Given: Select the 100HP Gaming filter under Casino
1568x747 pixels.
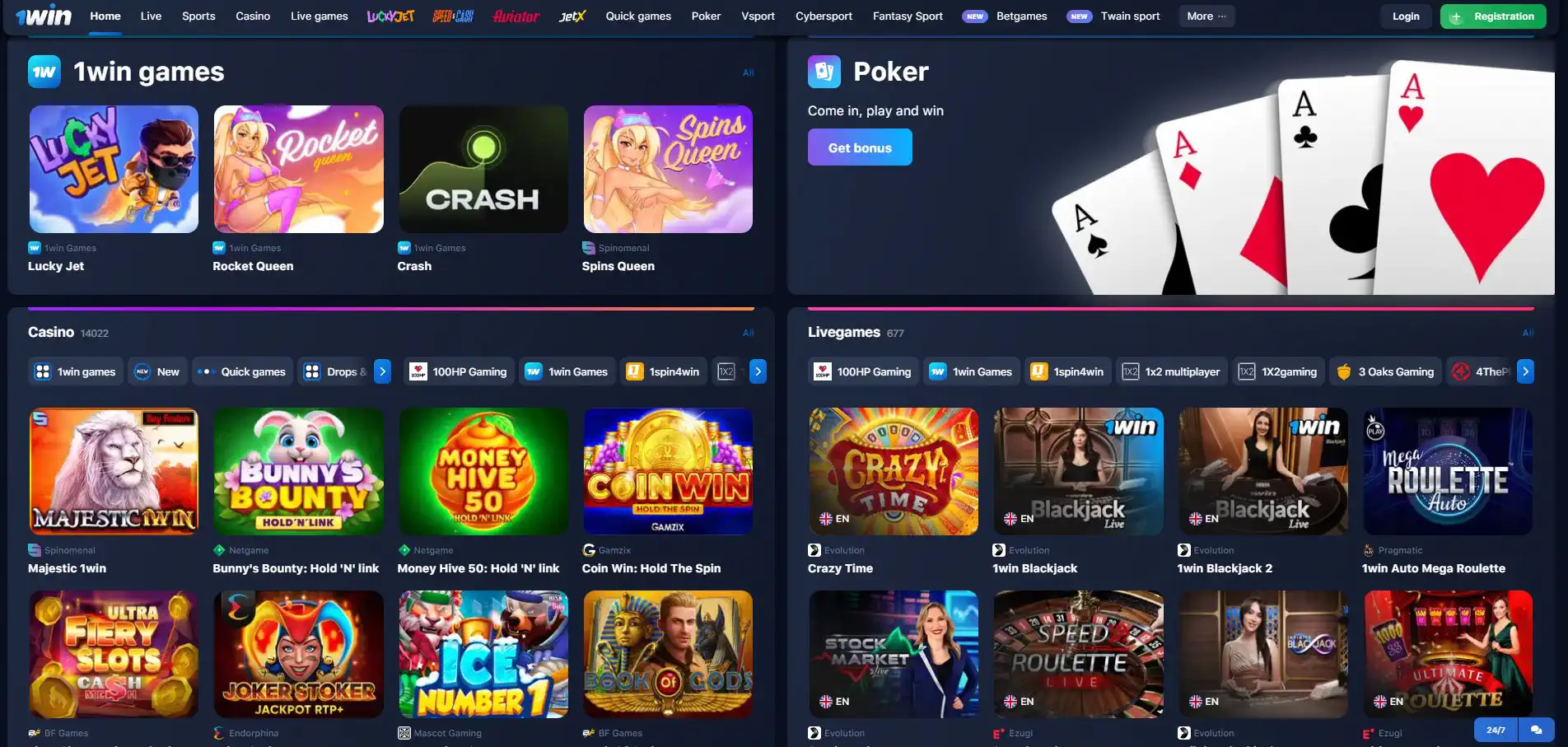Looking at the screenshot, I should [459, 371].
